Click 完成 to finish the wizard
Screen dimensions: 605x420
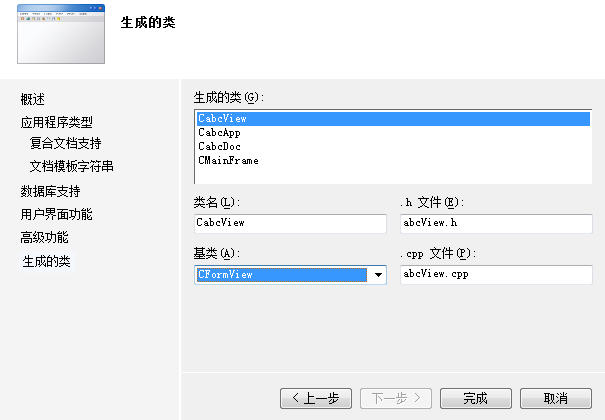[476, 398]
